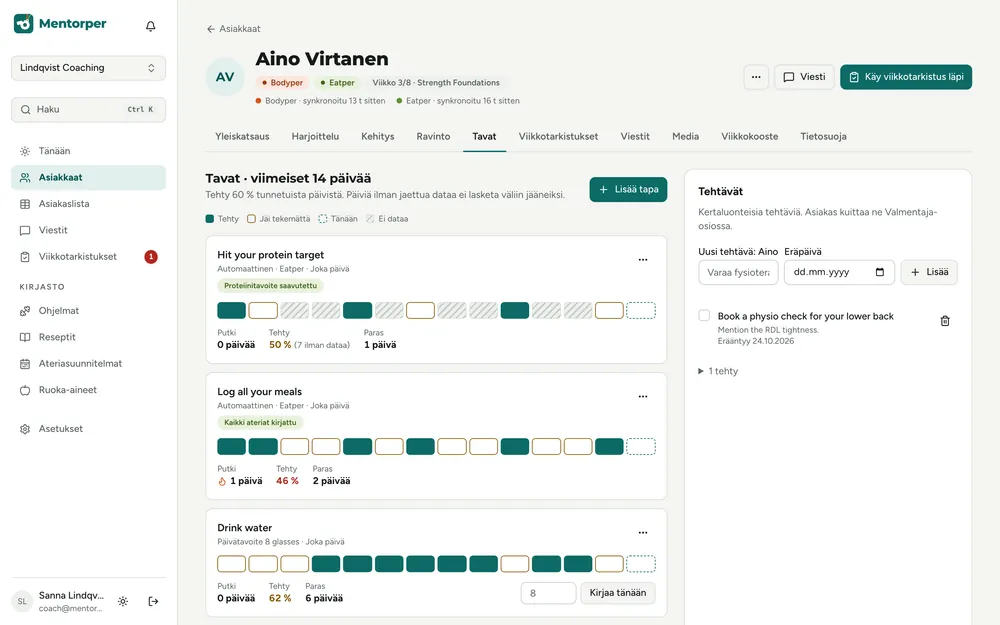Open the Lindqvist Coaching workspace switcher
Screen dimensions: 1000x625
(x=88, y=68)
